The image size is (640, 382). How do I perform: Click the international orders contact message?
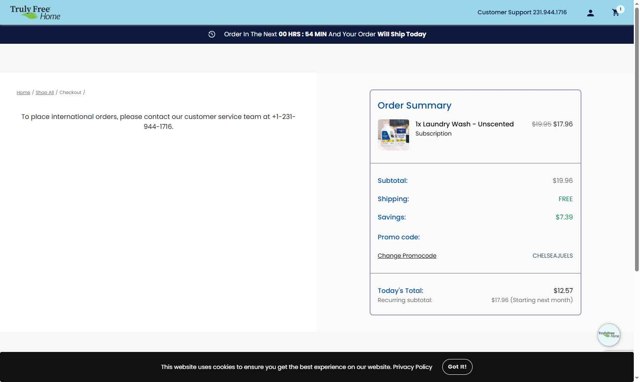click(158, 122)
